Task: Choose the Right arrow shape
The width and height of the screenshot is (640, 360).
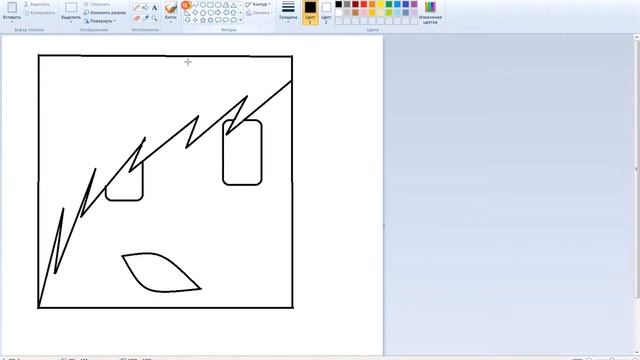Action: (218, 13)
